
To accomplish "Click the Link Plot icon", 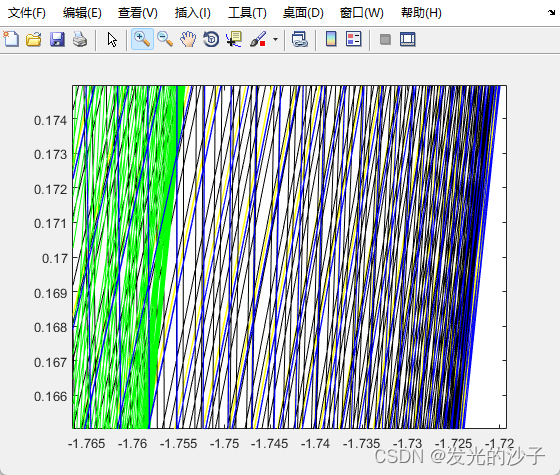I will (x=299, y=39).
